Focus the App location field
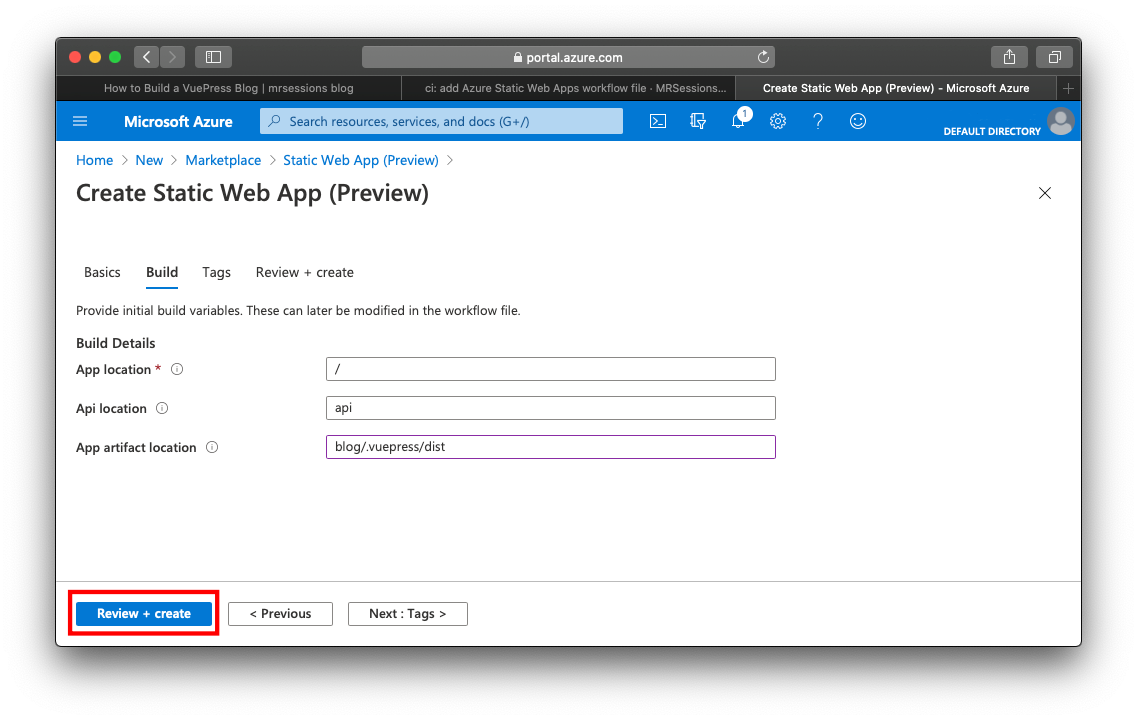This screenshot has height=720, width=1137. coord(550,369)
